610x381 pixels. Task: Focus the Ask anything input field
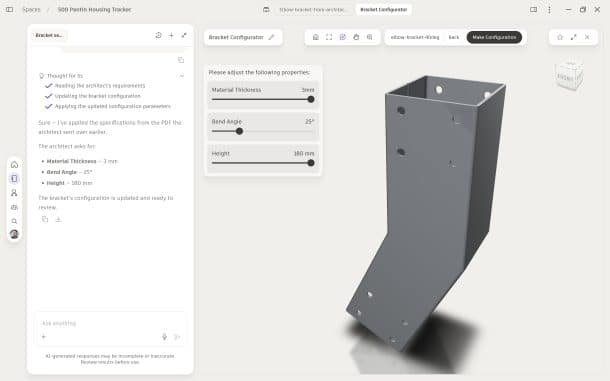[111, 323]
